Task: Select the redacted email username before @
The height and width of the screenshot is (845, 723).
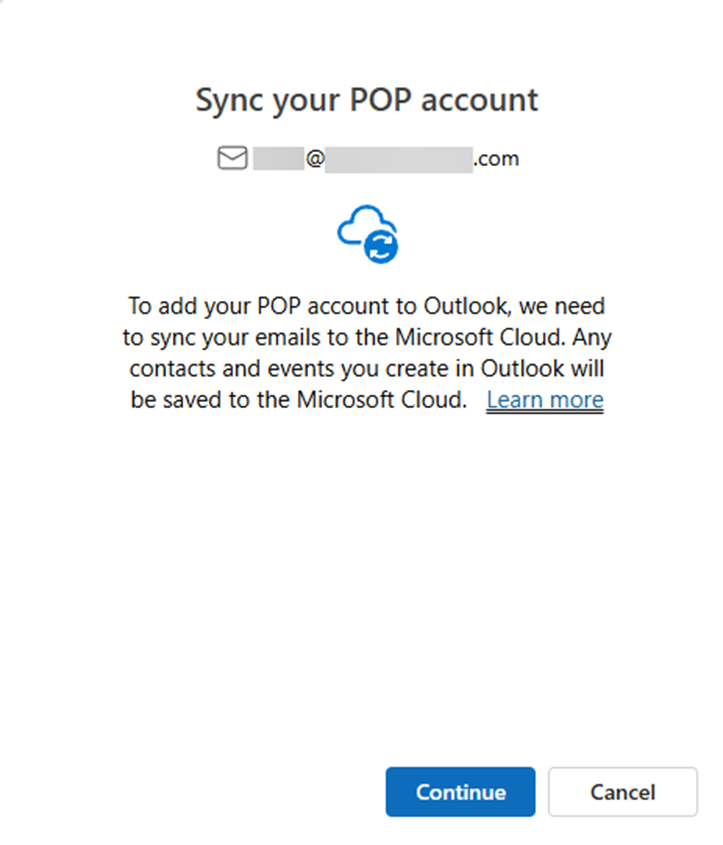Action: 278,158
